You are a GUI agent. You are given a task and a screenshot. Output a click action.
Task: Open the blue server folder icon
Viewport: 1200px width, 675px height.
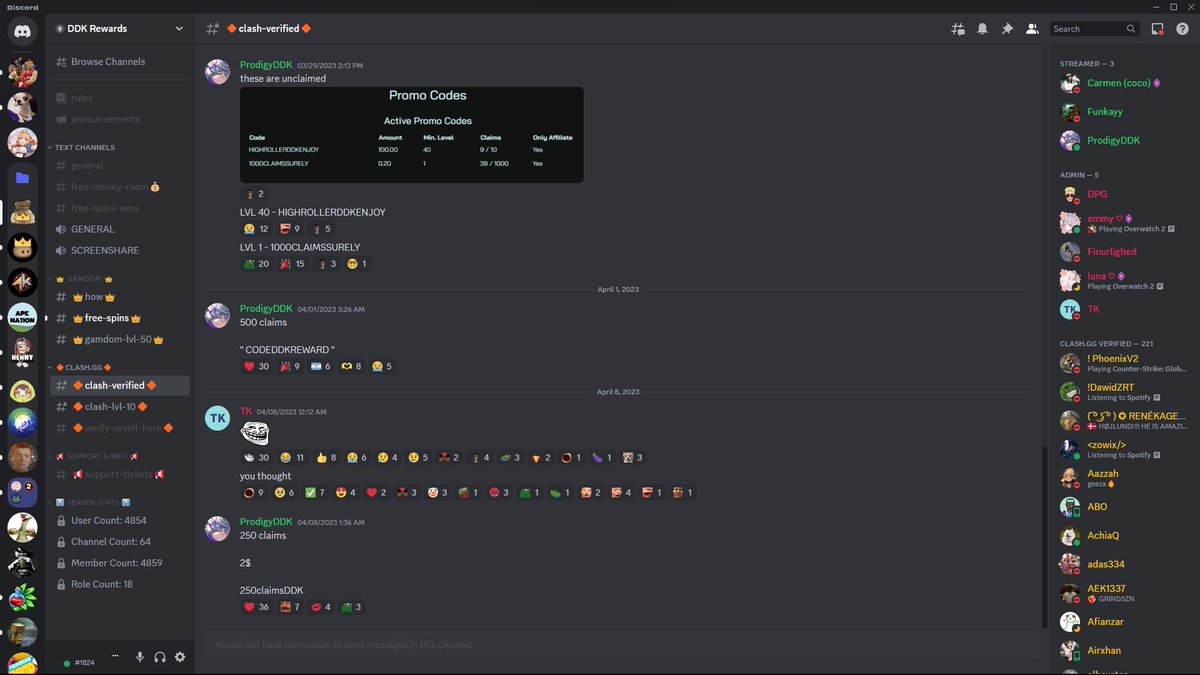click(x=22, y=178)
